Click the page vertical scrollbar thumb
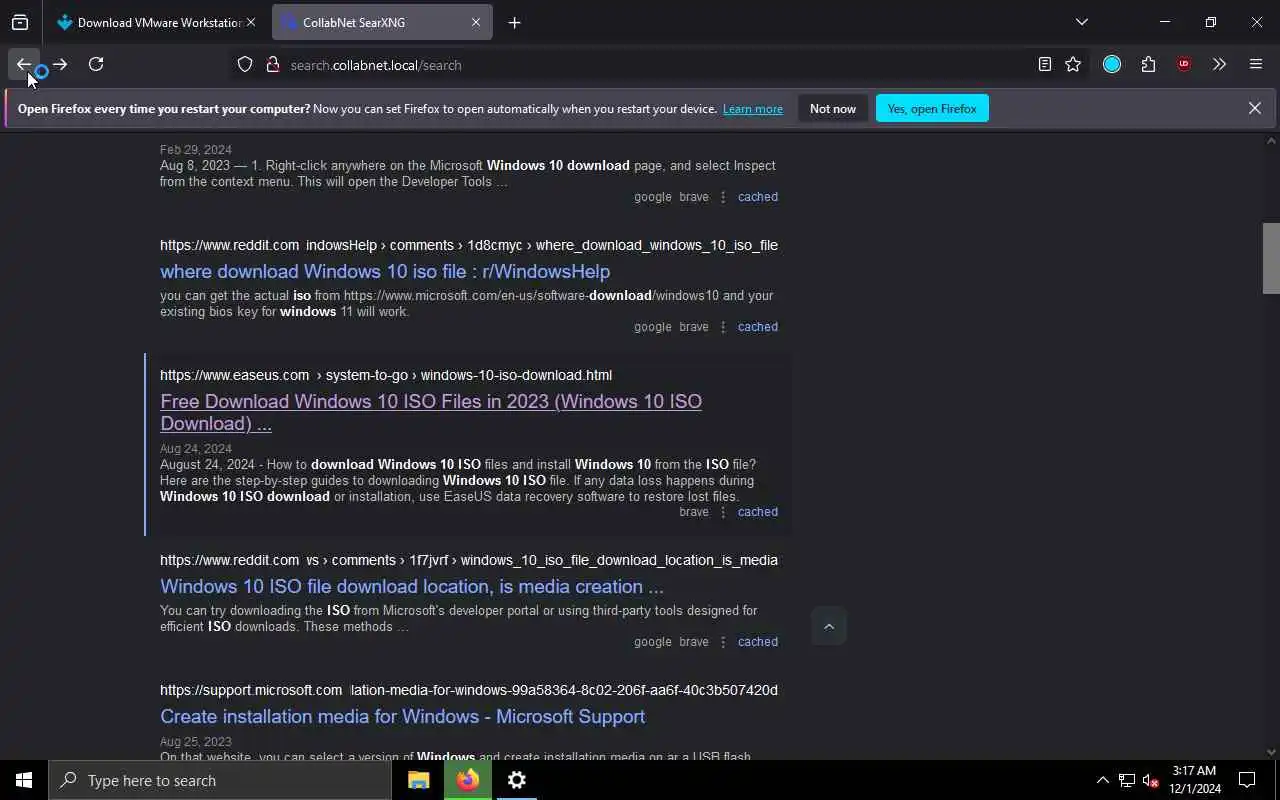Viewport: 1280px width, 800px height. click(x=1271, y=258)
